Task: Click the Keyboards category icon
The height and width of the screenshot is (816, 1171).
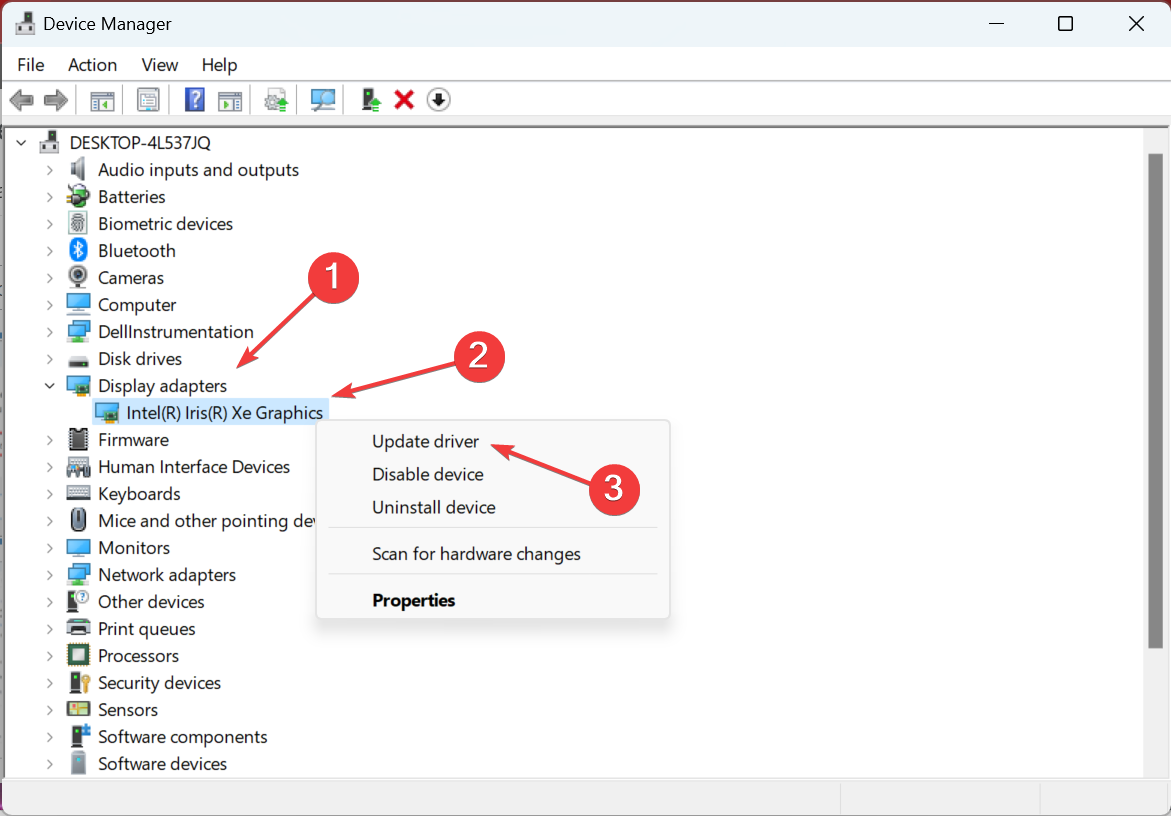Action: pos(78,493)
